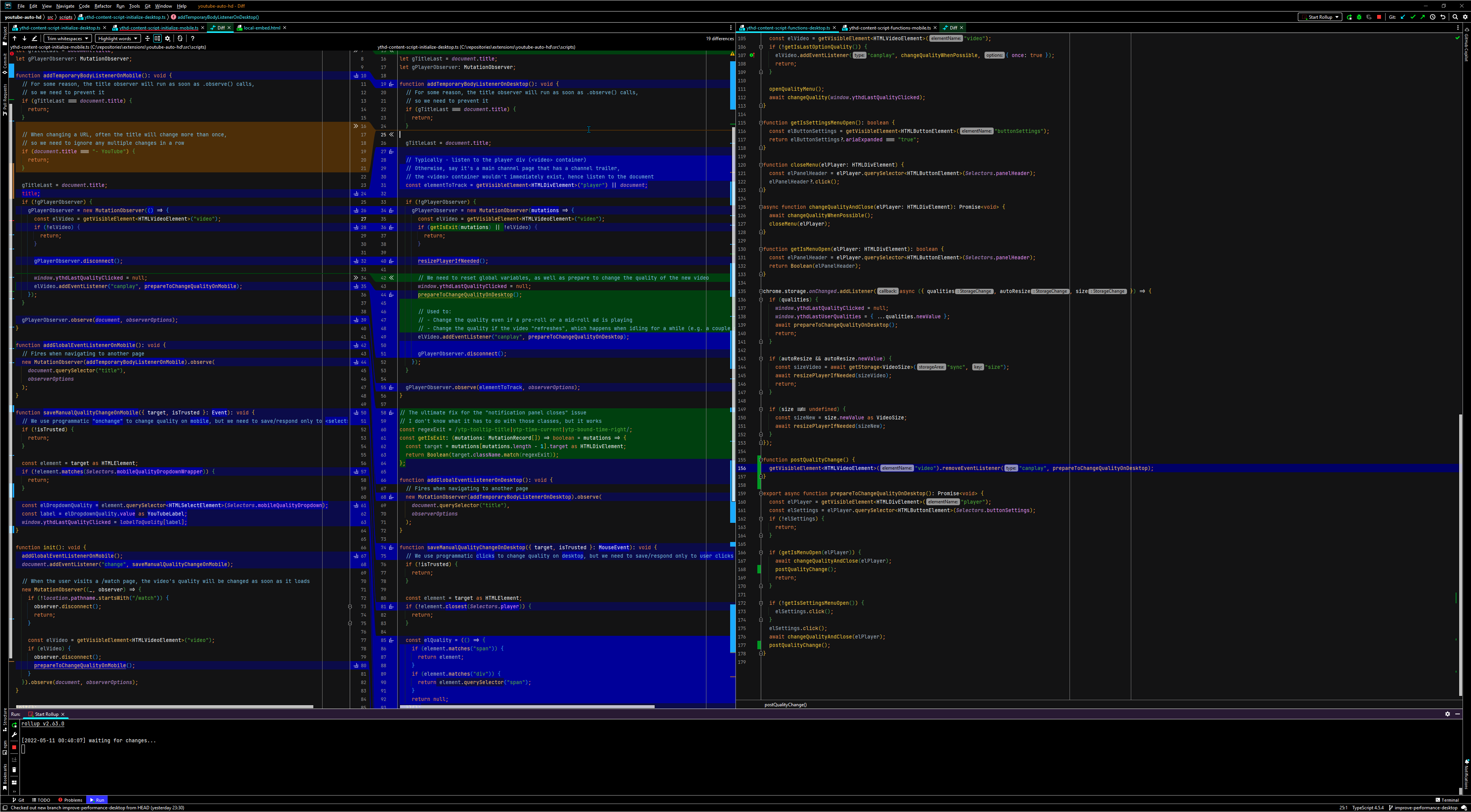Click the Run panel wrench settings icon
The height and width of the screenshot is (812, 1471).
click(14, 735)
